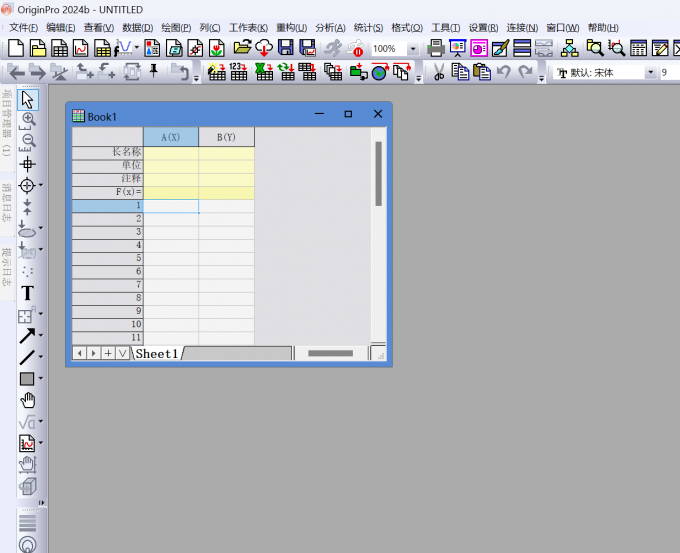This screenshot has width=680, height=553.
Task: Expand the Arrow tool dropdown arrow
Action: 41,335
